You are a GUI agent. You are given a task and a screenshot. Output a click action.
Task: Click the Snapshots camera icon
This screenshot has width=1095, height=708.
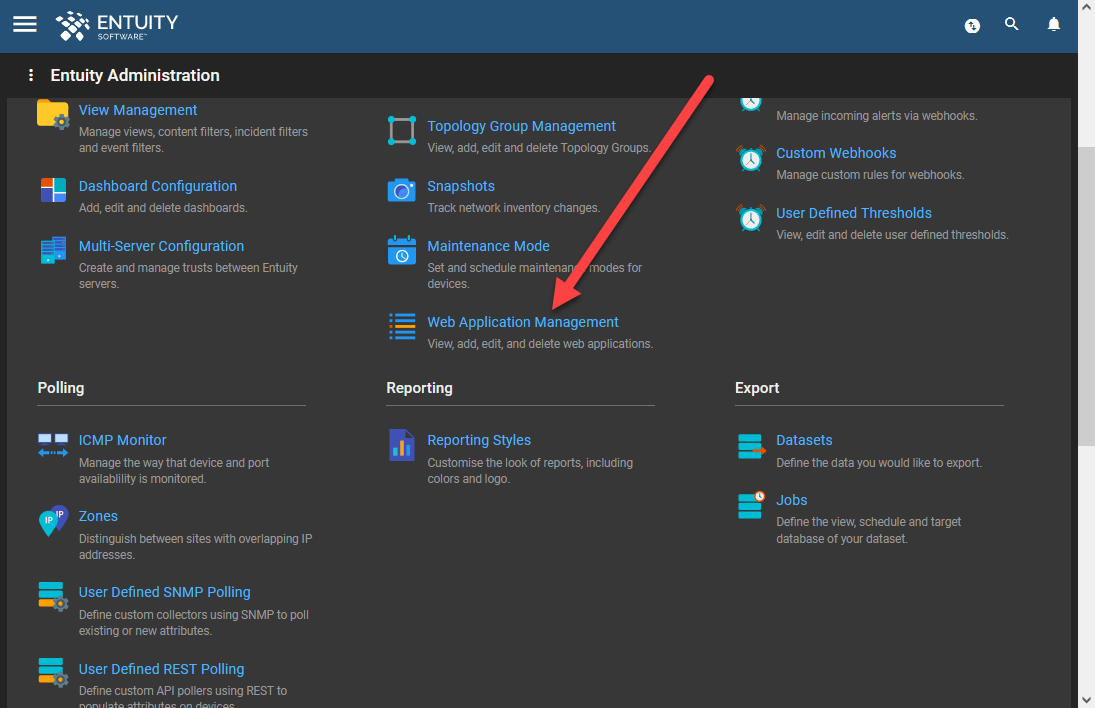click(401, 190)
